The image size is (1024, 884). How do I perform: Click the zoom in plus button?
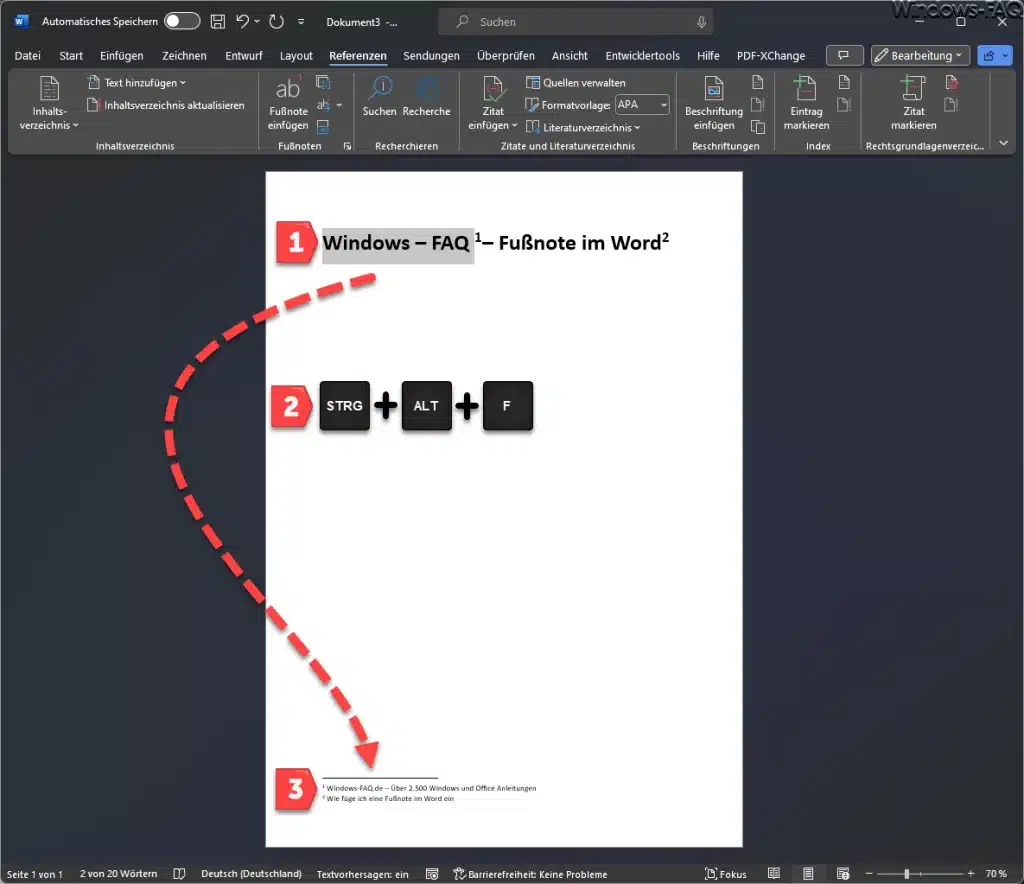971,874
